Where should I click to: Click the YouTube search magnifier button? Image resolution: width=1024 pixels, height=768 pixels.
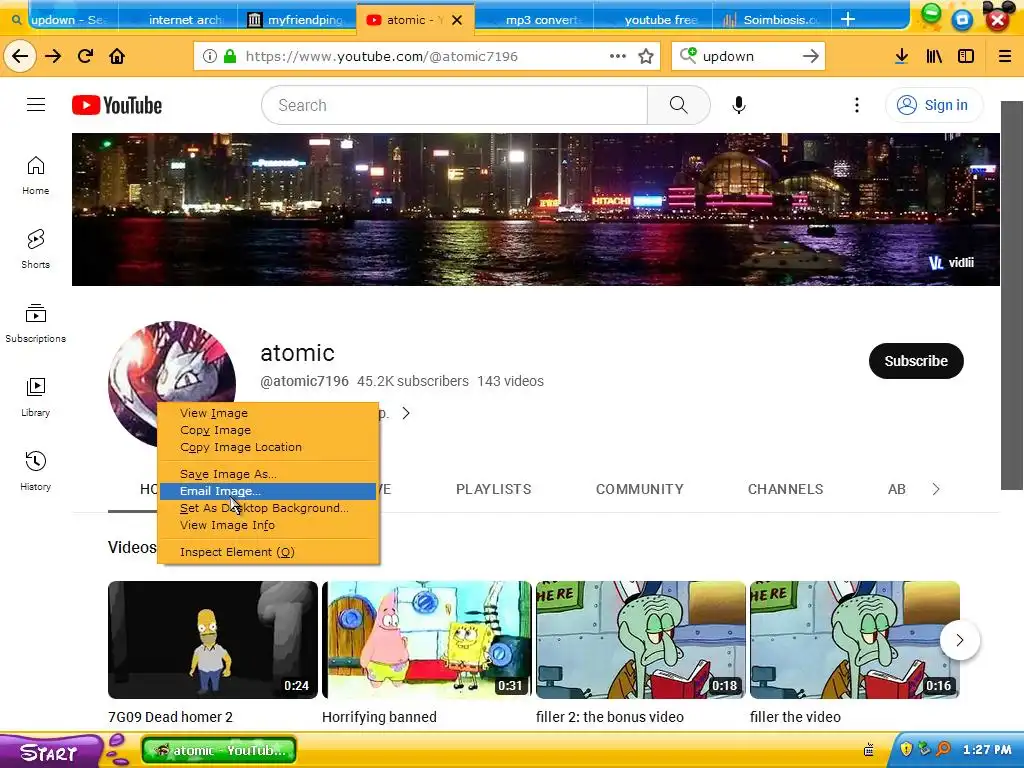click(x=679, y=105)
